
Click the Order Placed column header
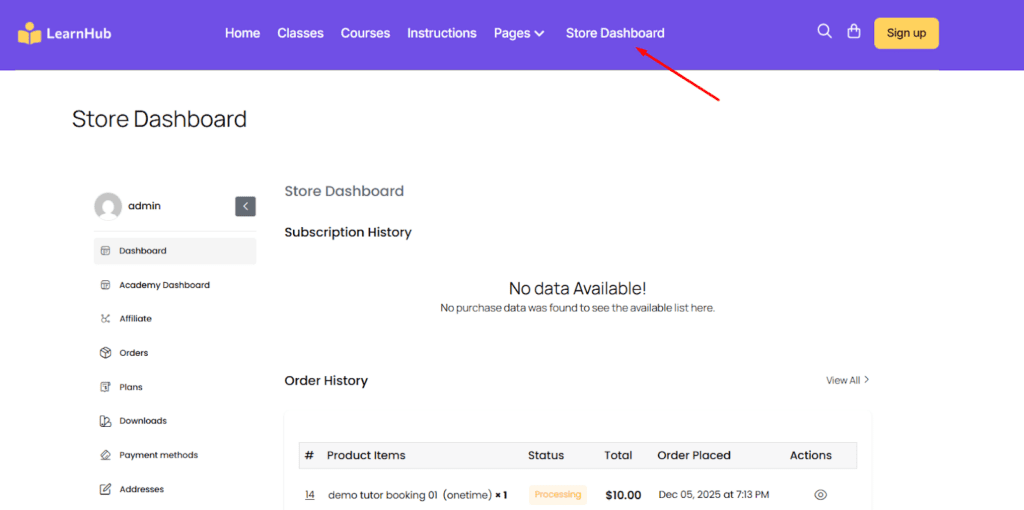pyautogui.click(x=694, y=455)
